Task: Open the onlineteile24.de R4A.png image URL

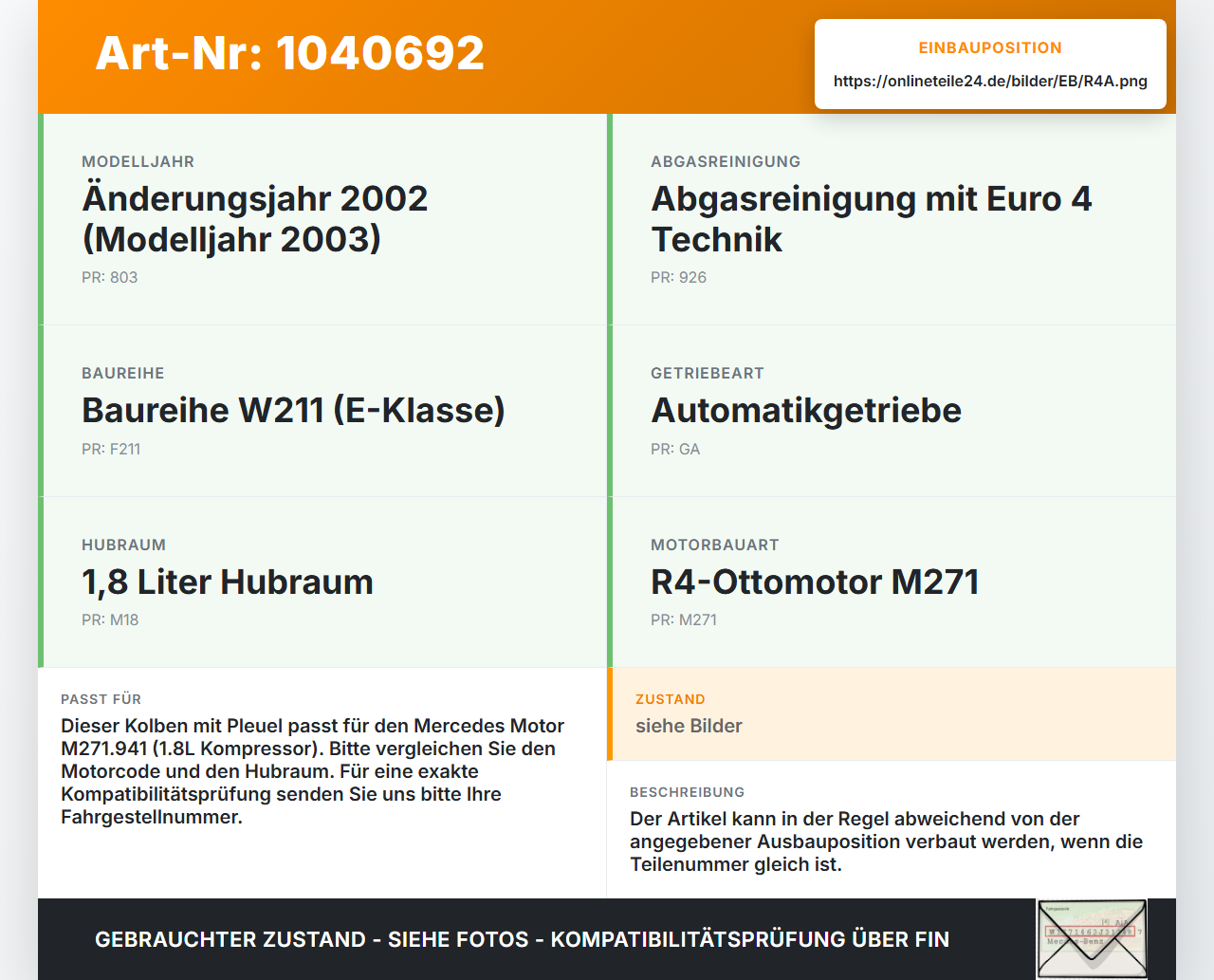Action: [x=990, y=82]
